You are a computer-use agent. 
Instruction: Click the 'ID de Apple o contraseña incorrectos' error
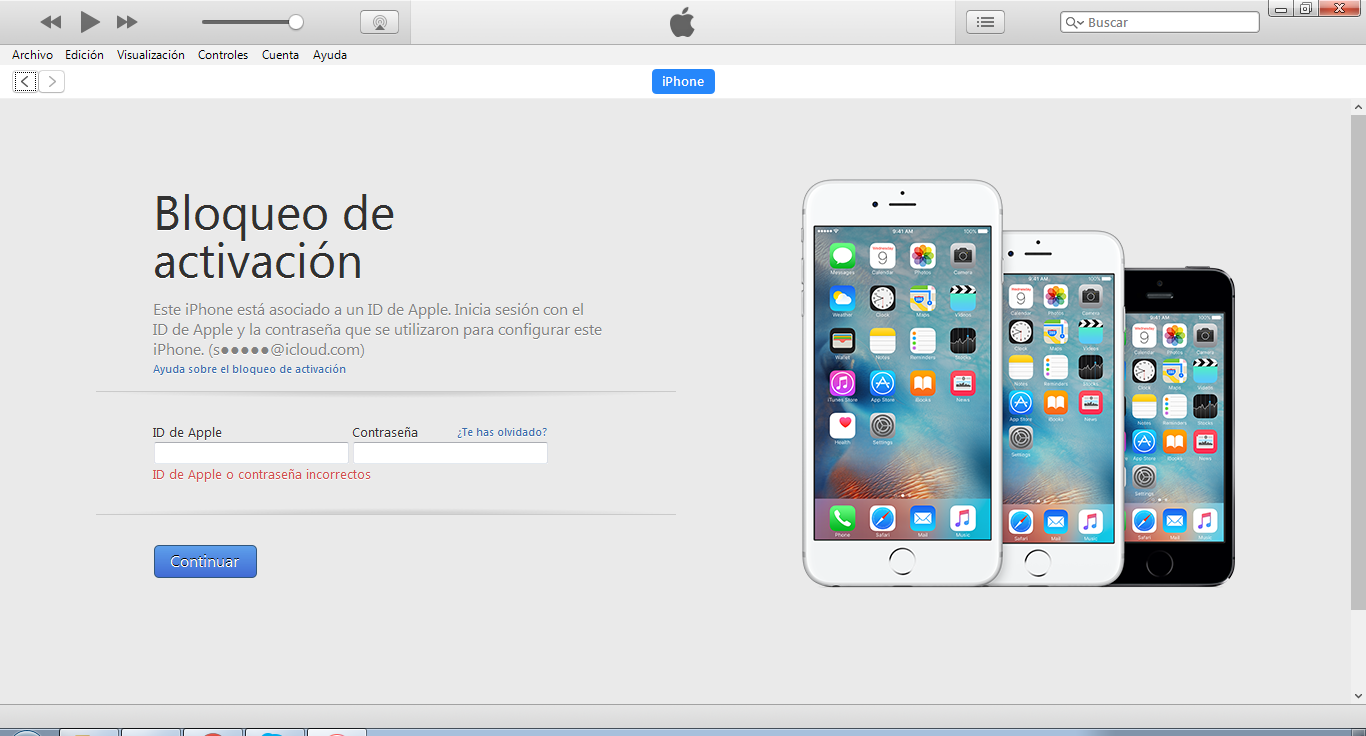coord(262,475)
